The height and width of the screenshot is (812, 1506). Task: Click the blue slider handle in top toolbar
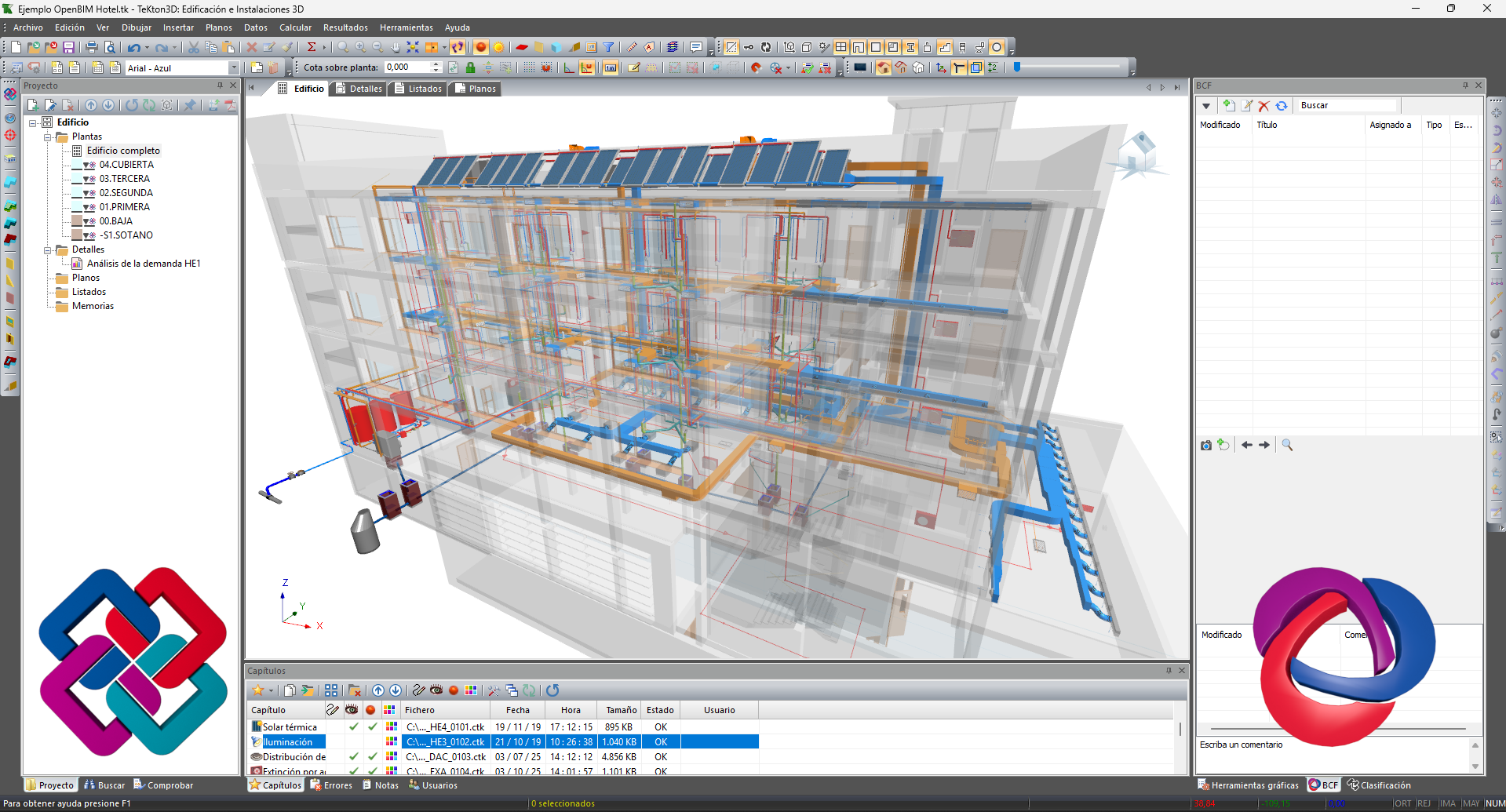(x=1017, y=67)
